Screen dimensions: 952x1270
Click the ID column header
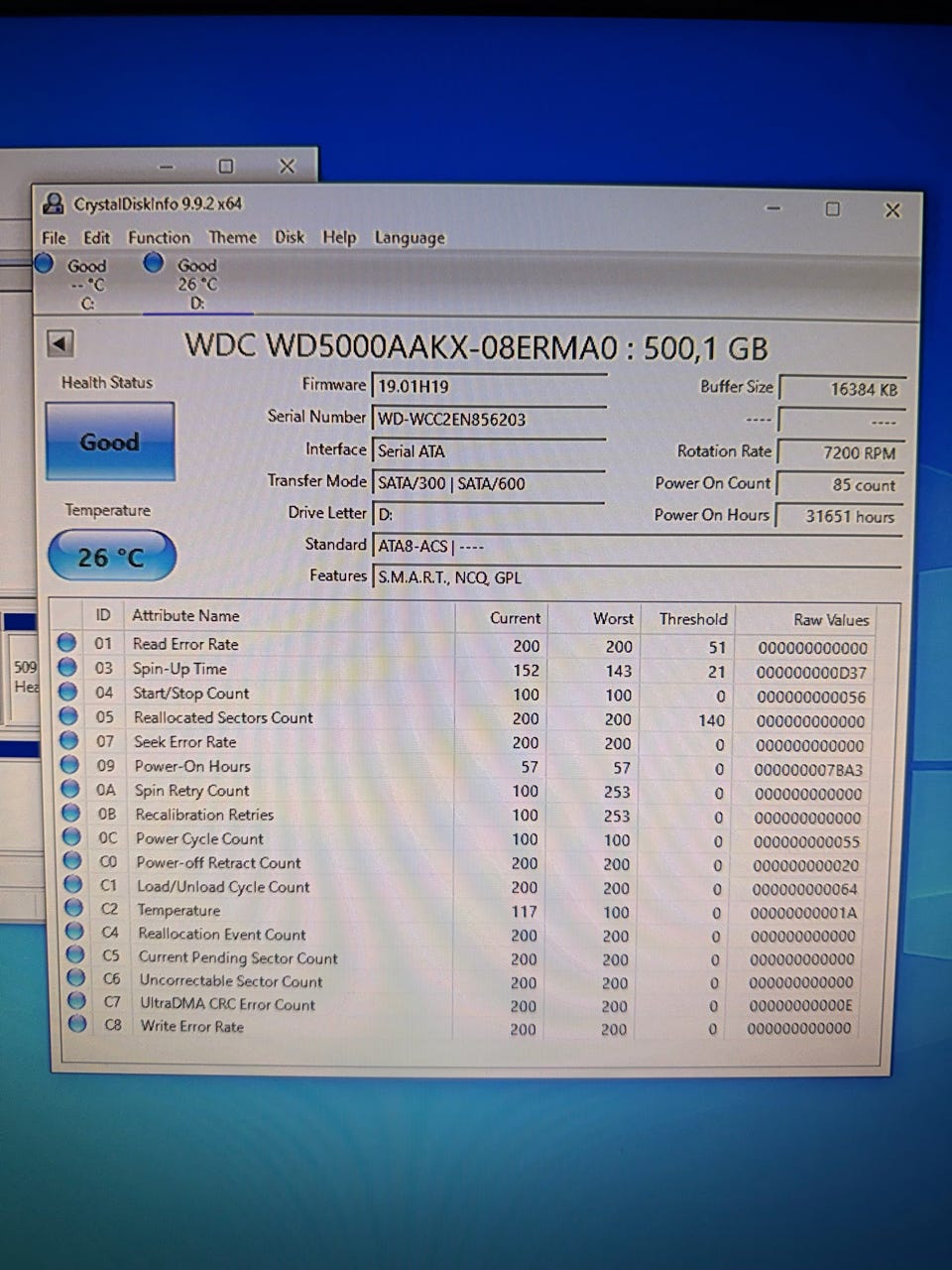(x=103, y=615)
